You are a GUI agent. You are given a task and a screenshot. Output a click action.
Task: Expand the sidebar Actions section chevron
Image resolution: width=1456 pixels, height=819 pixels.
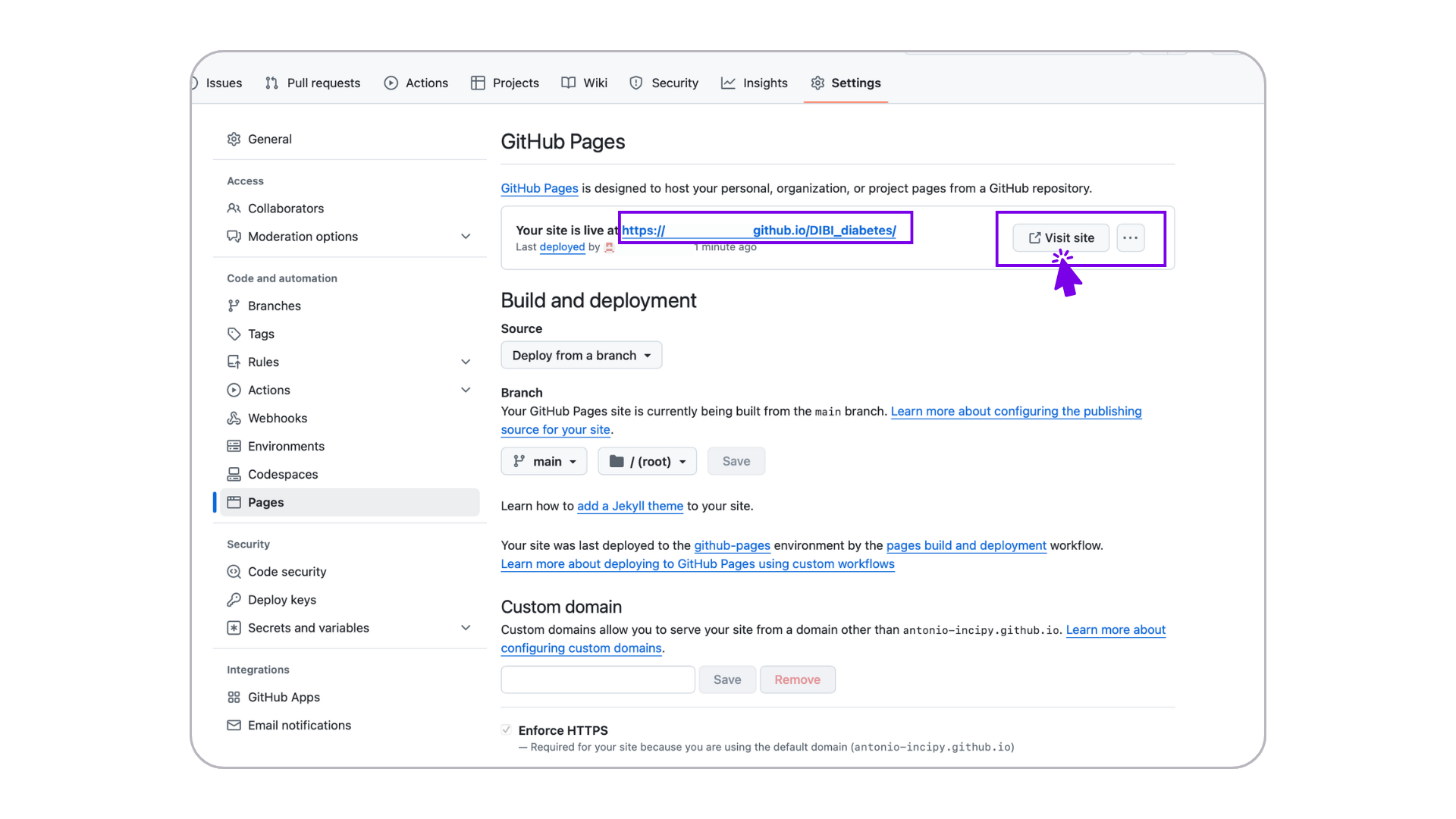[x=466, y=390]
